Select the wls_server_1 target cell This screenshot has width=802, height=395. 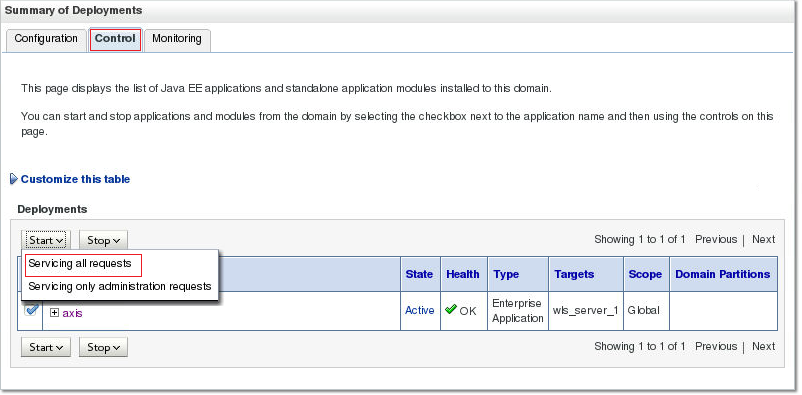[586, 311]
